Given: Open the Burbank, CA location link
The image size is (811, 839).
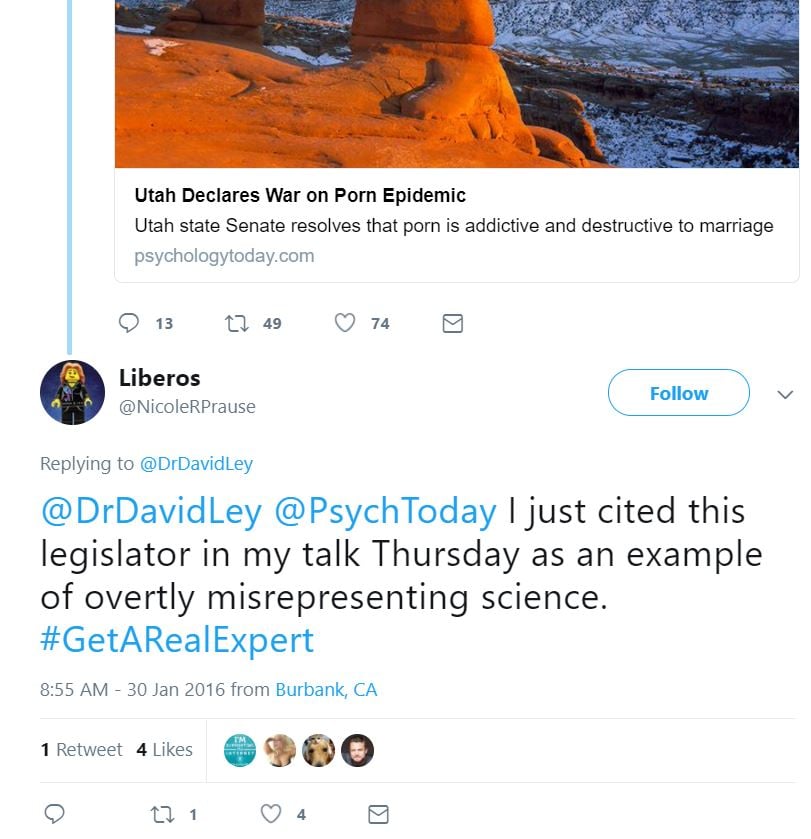Looking at the screenshot, I should pos(326,690).
